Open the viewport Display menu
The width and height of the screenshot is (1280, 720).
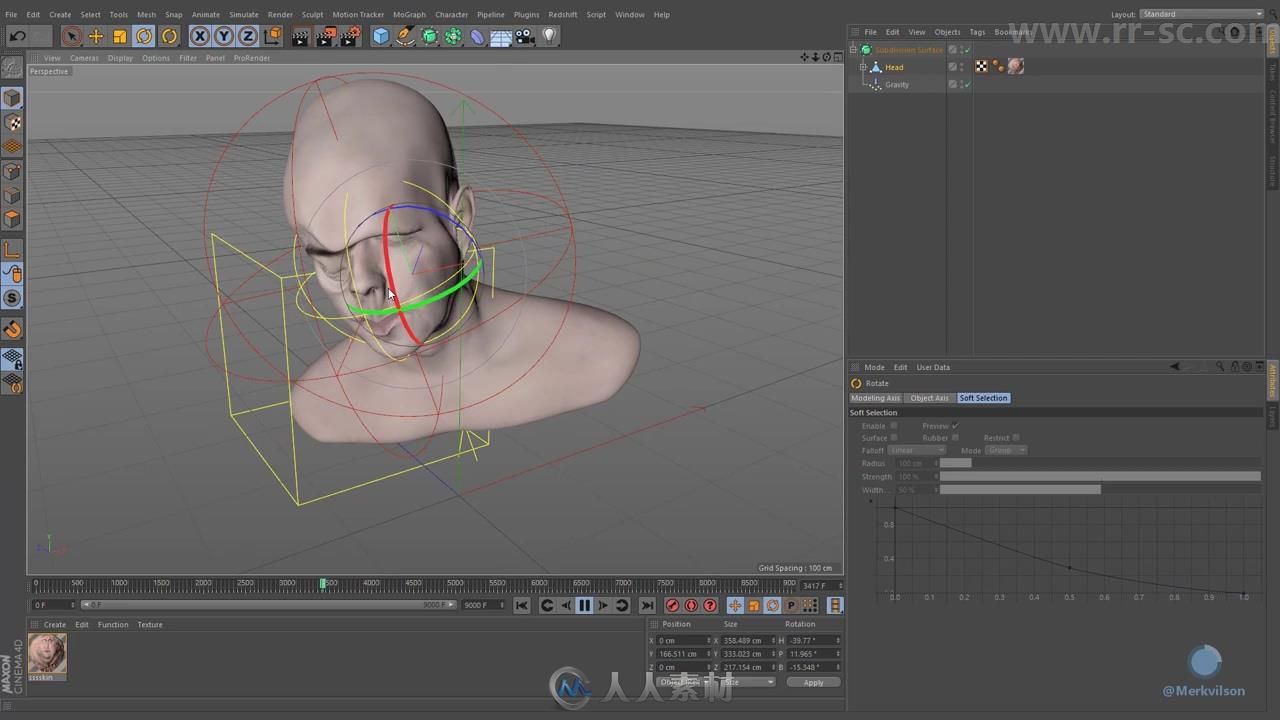pos(120,58)
